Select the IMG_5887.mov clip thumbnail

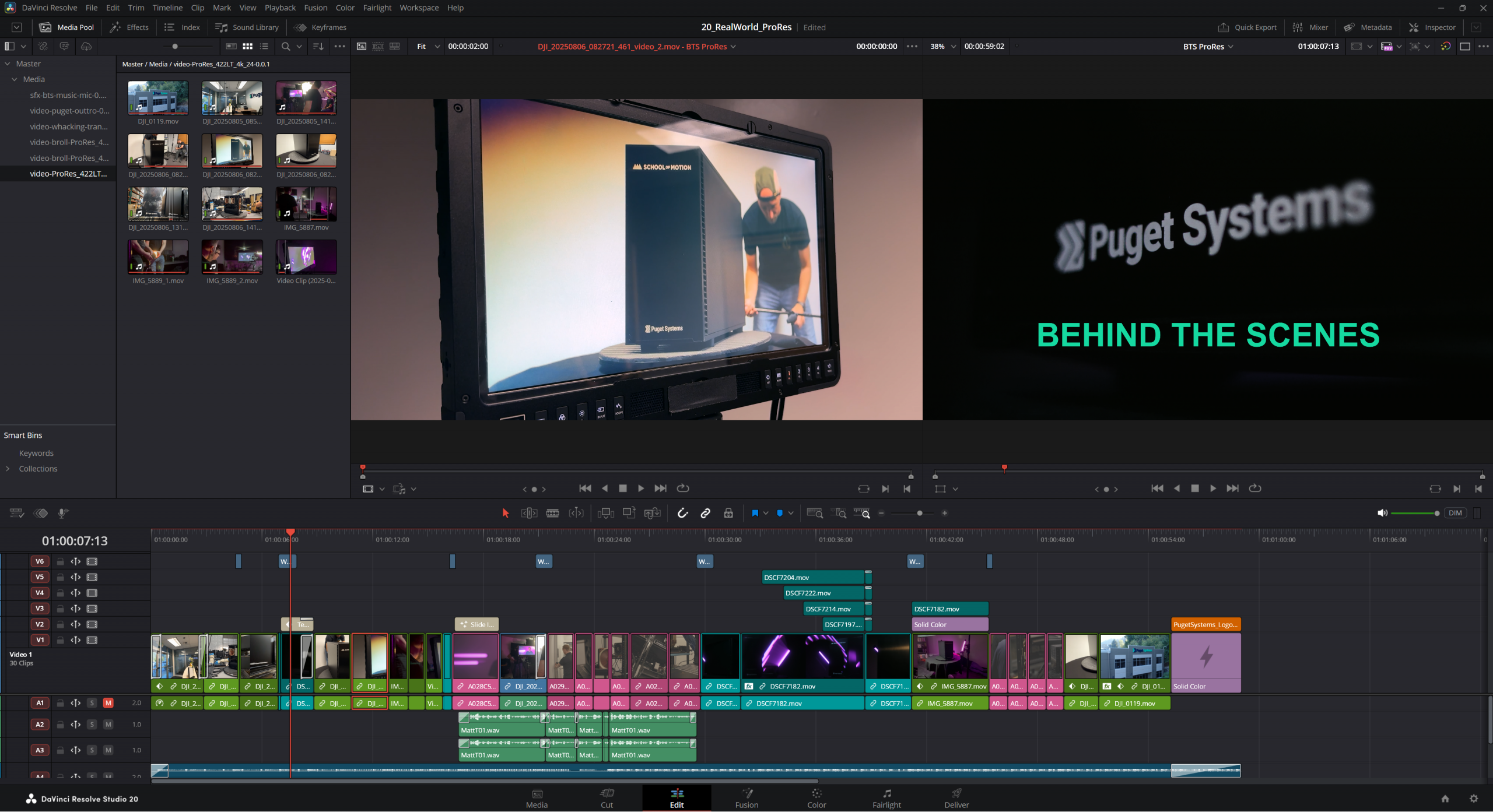306,204
